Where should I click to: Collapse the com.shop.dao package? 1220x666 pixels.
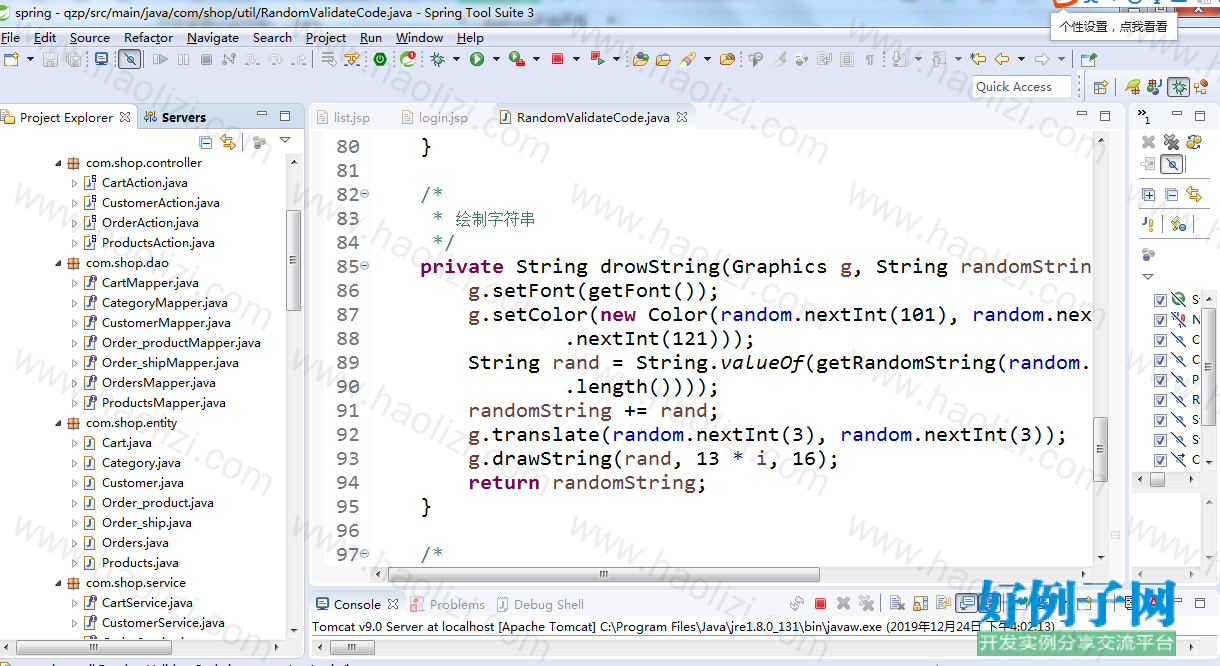pos(58,263)
